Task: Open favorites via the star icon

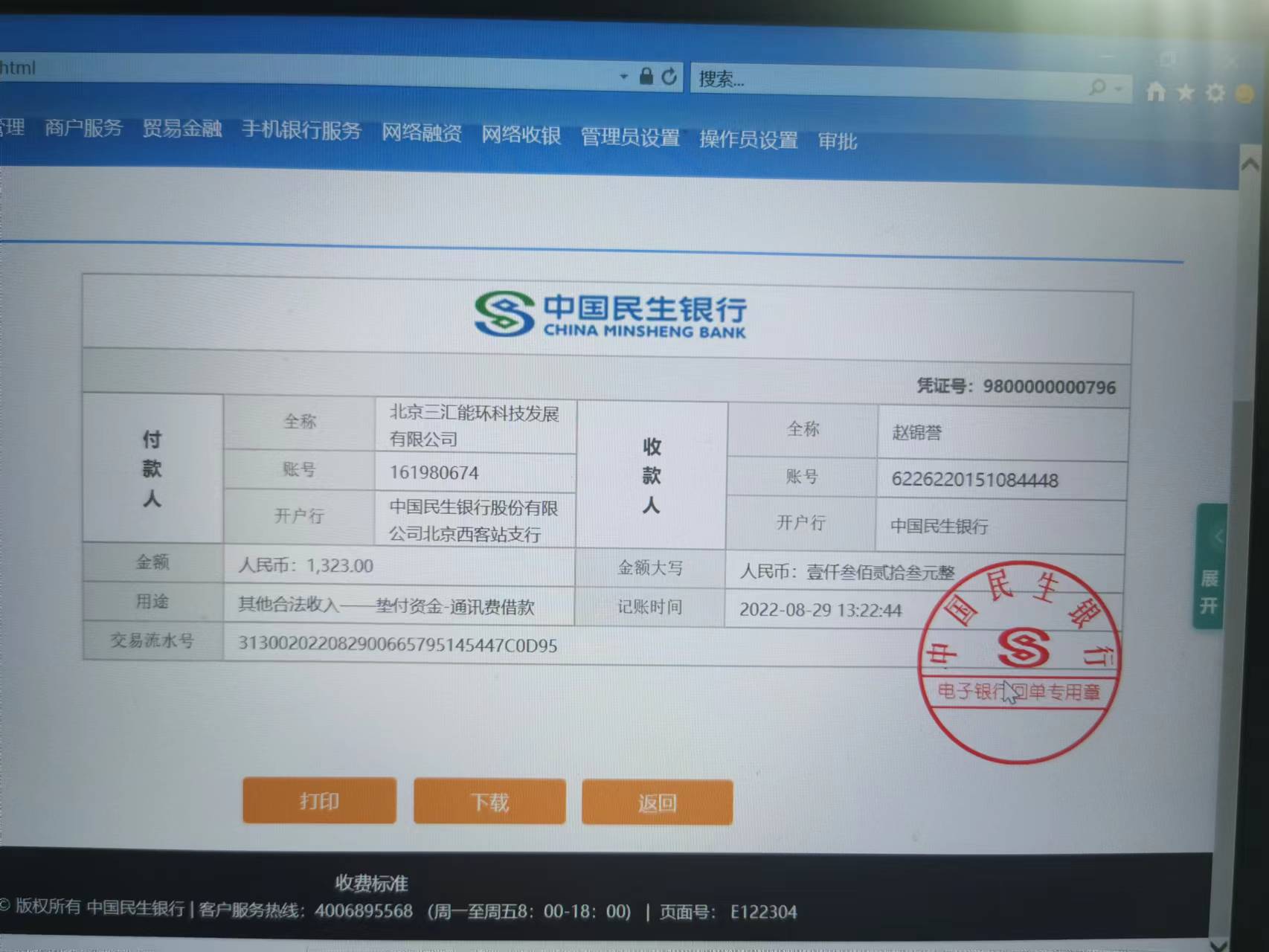Action: tap(1186, 92)
